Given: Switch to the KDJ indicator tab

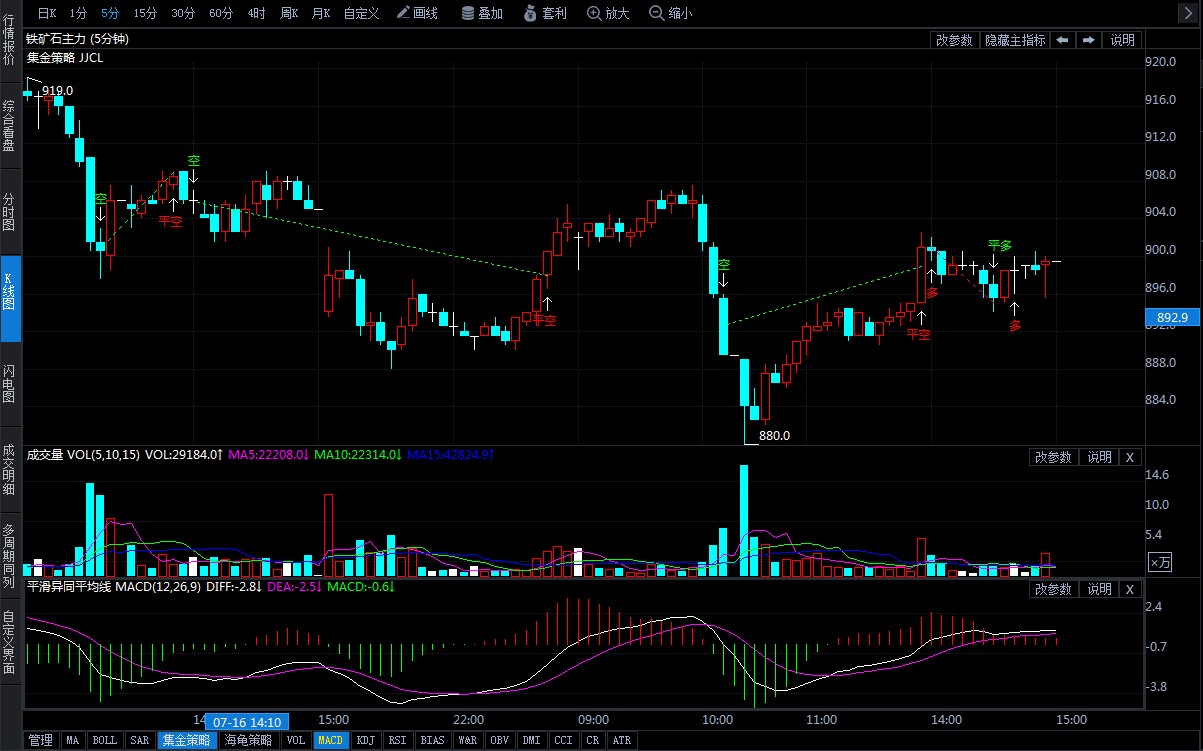Looking at the screenshot, I should (x=365, y=741).
